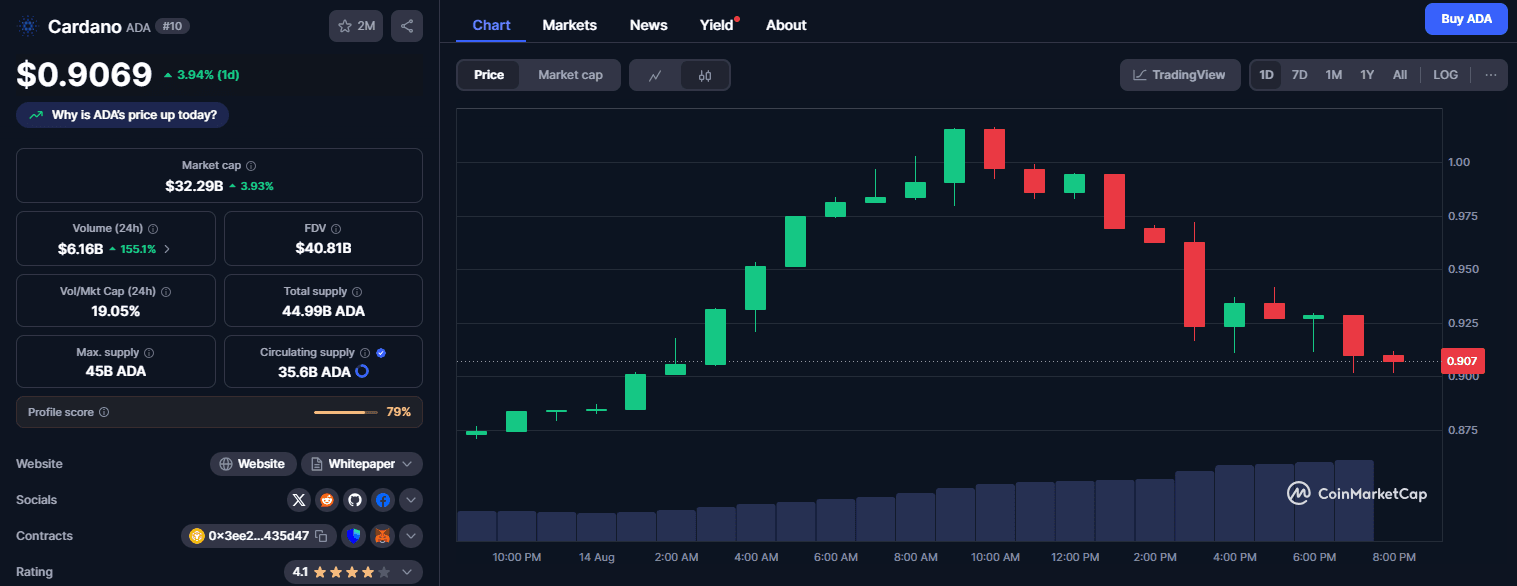Switch to candlestick chart view

(705, 75)
